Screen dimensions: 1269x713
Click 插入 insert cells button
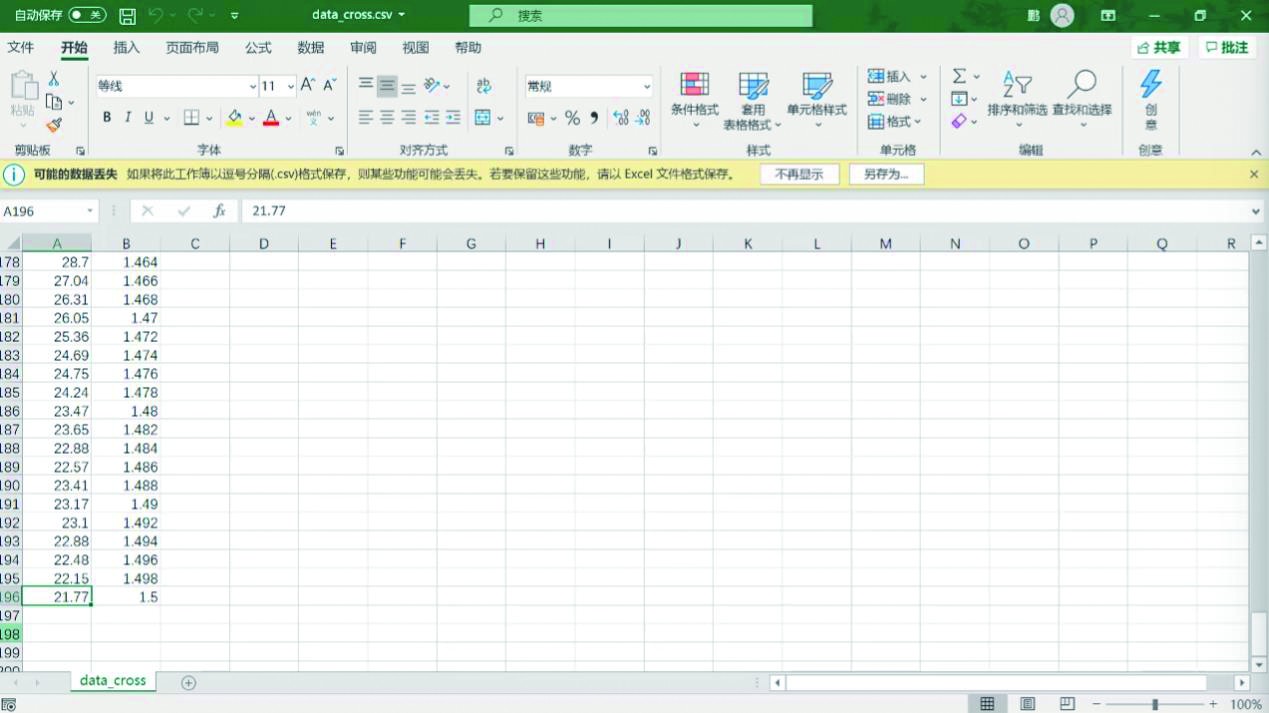point(889,76)
